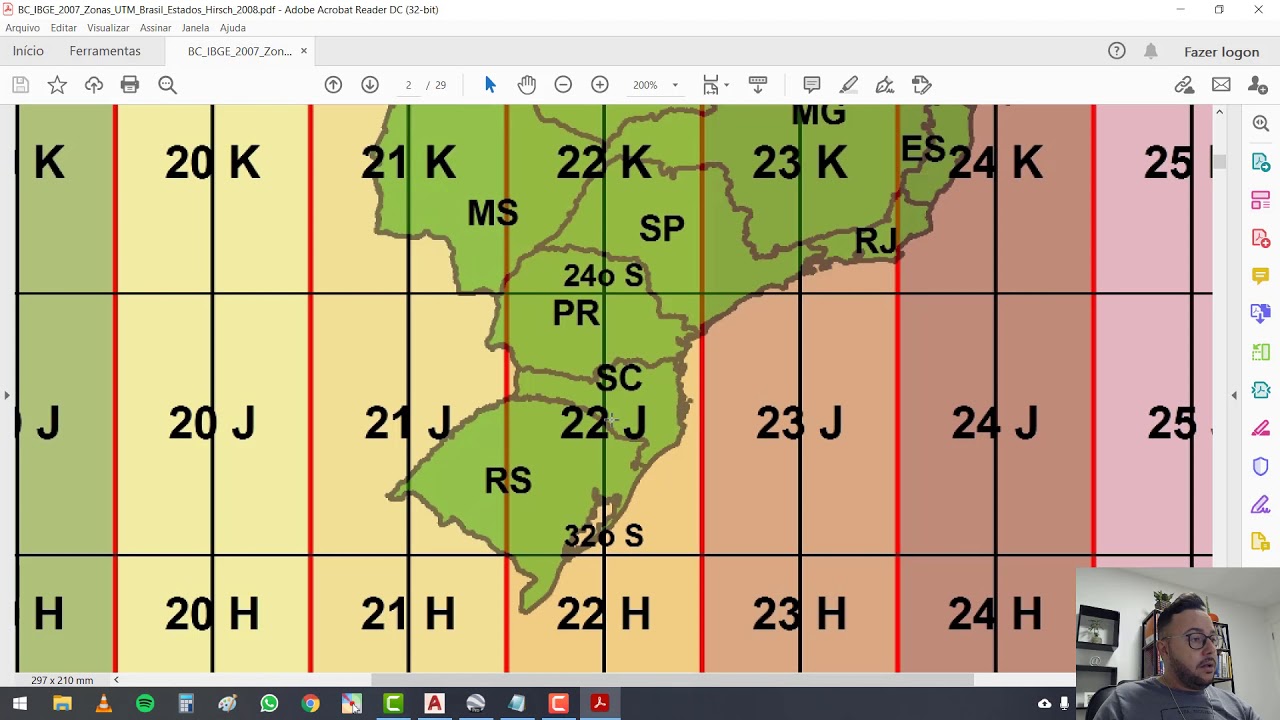Open Create PDF tool in right pane

[1260, 238]
